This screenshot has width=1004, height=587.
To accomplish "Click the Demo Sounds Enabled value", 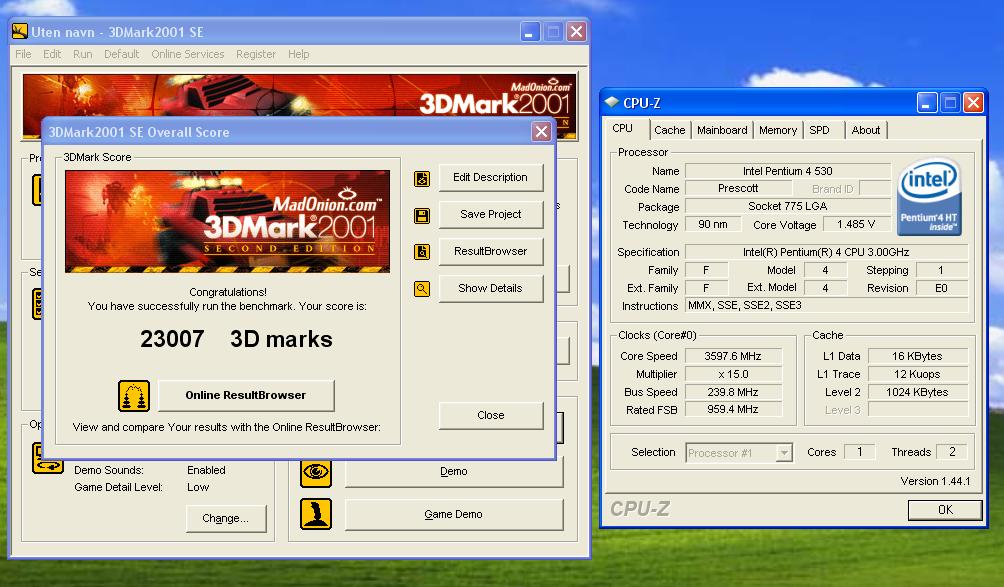I will point(206,470).
